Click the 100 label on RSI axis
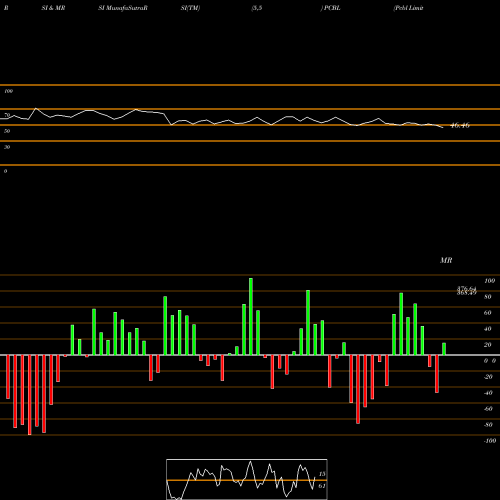 8,91
